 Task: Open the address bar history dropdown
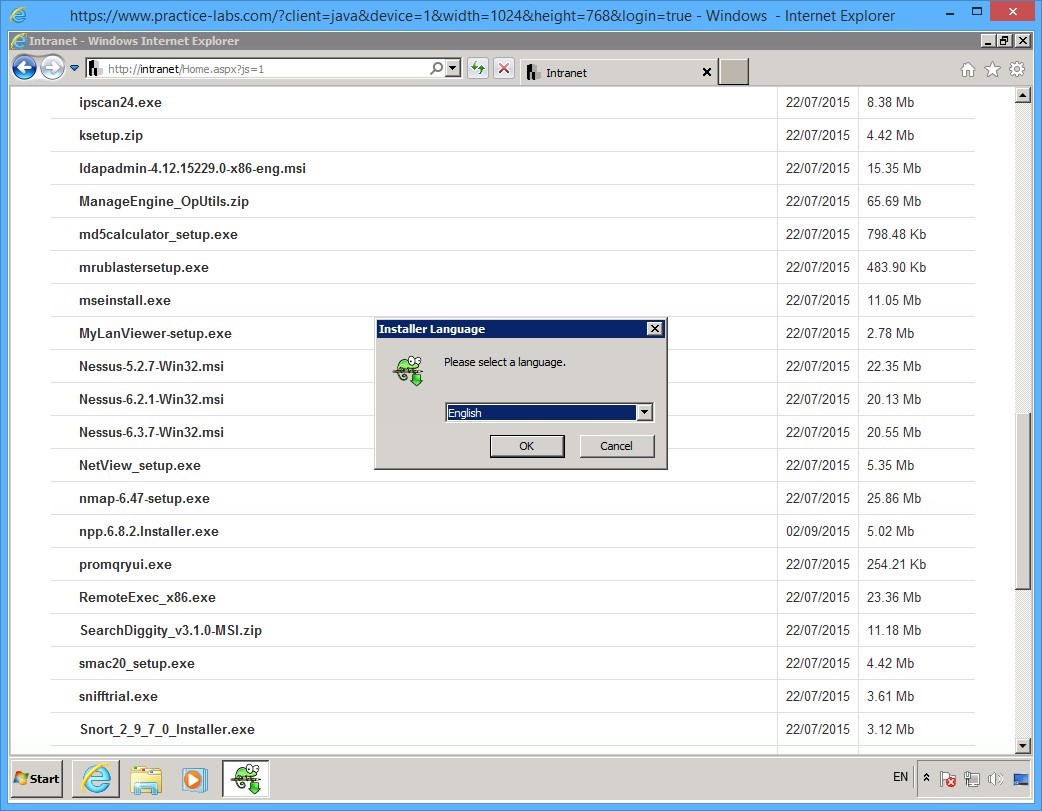(454, 67)
